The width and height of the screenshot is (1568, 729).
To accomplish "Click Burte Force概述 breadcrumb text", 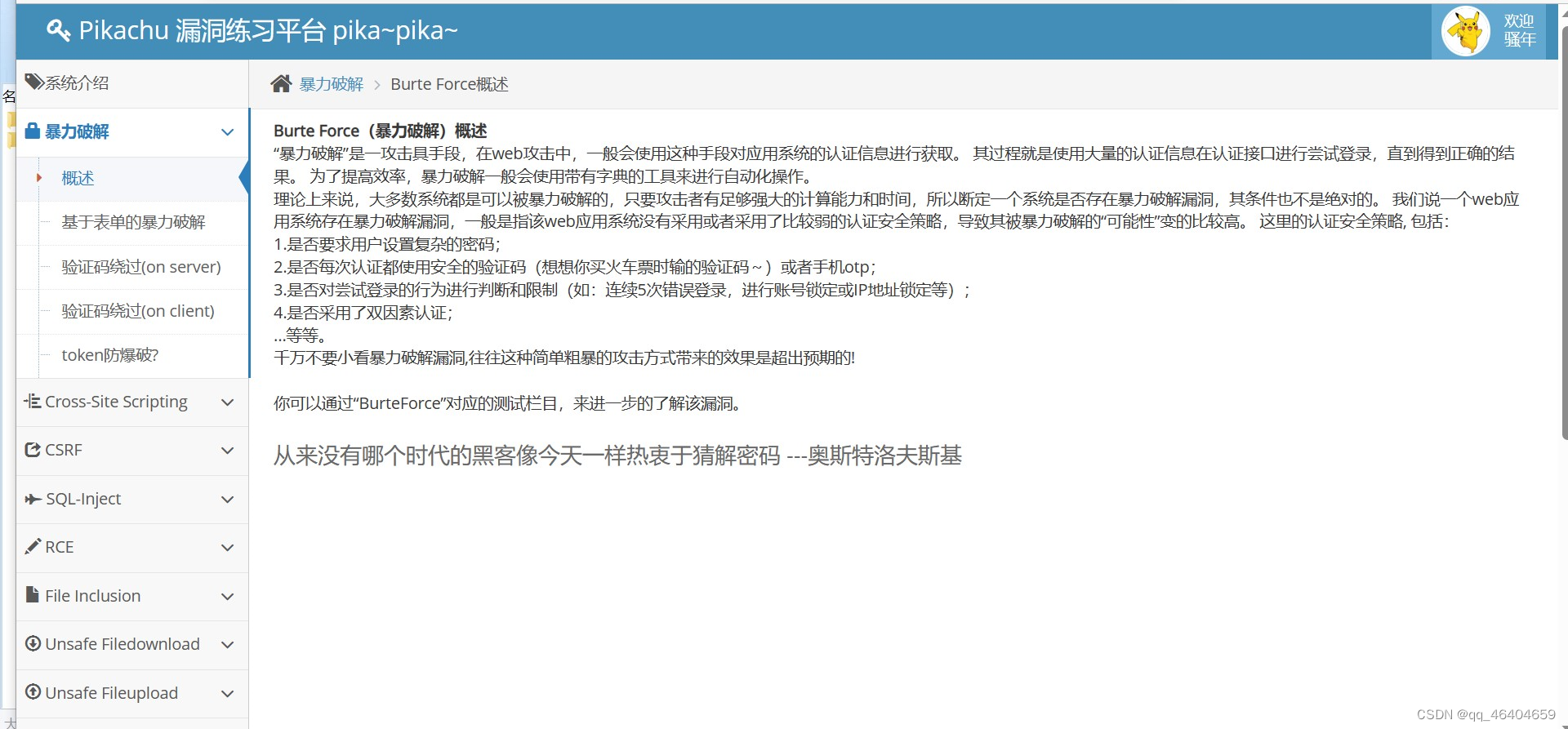I will tap(449, 84).
